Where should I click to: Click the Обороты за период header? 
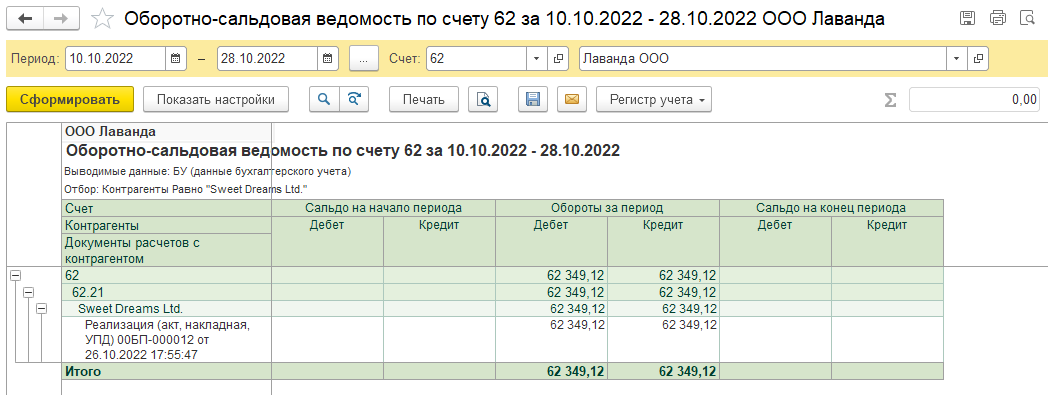607,208
